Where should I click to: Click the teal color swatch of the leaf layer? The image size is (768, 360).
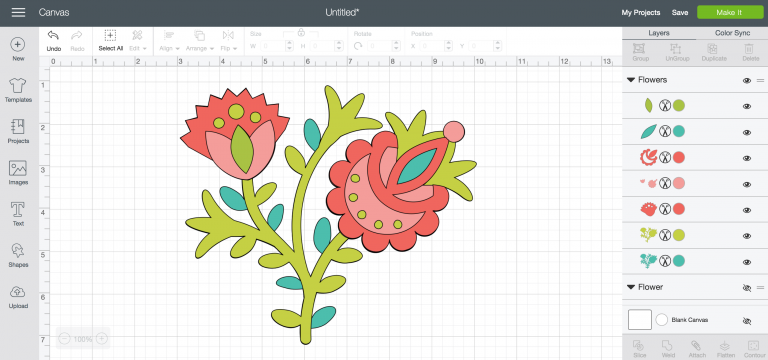[678, 131]
